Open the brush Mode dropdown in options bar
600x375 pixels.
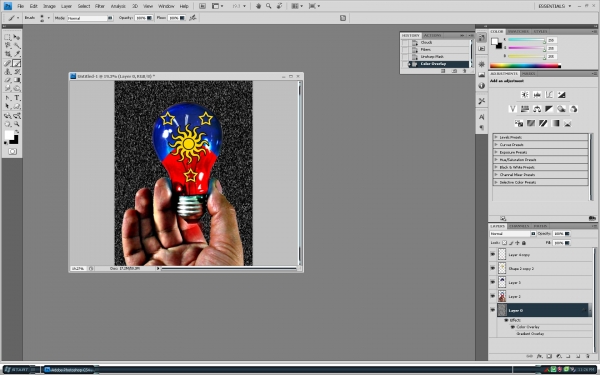(x=90, y=18)
